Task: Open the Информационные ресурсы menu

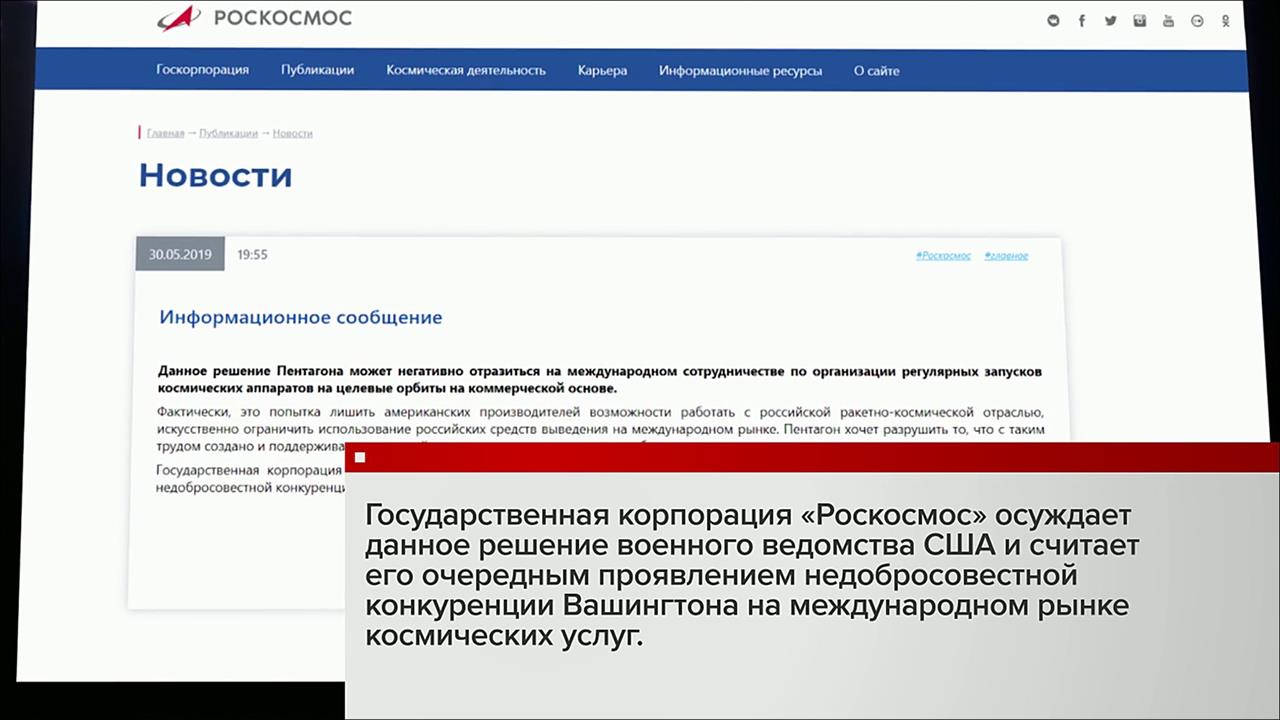Action: pyautogui.click(x=740, y=71)
